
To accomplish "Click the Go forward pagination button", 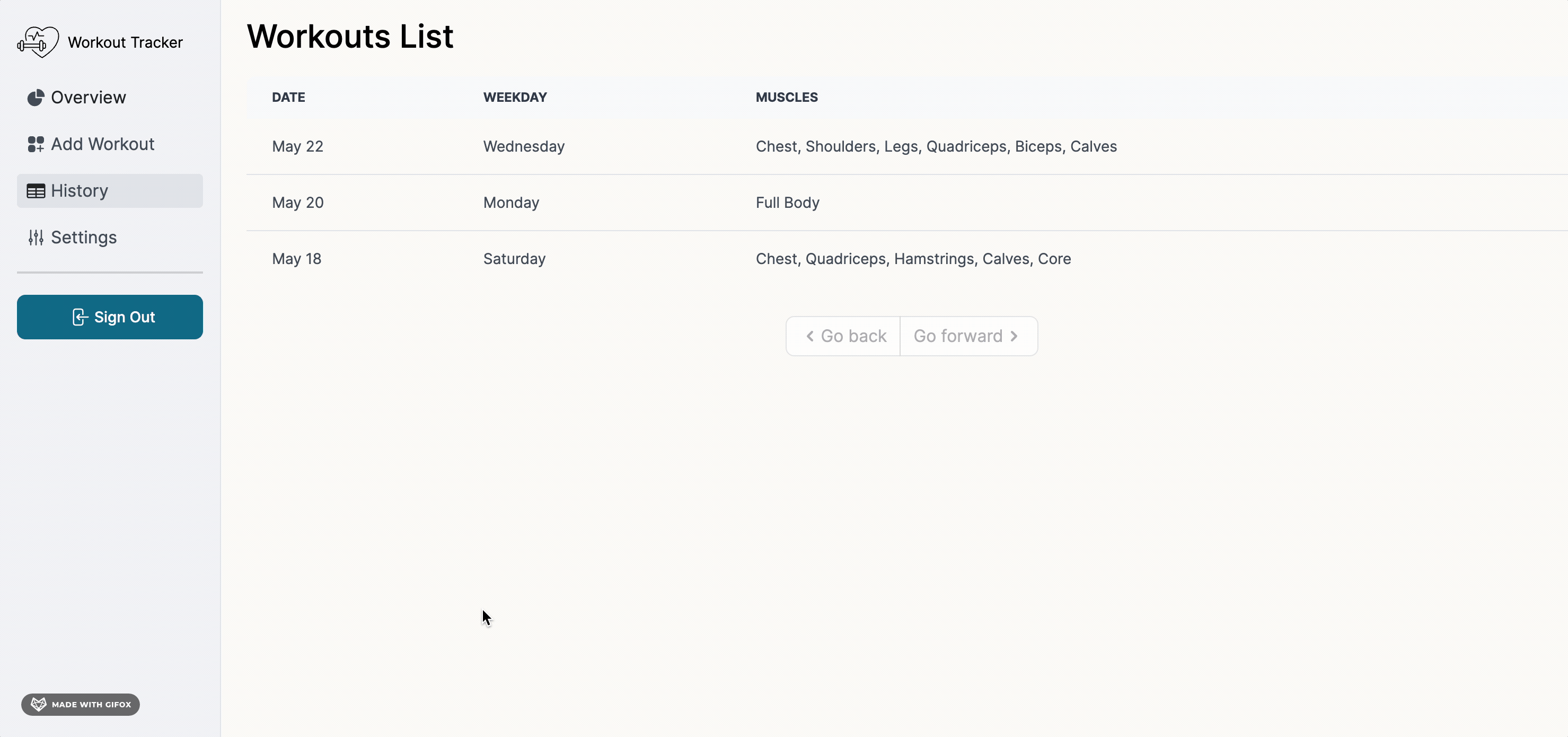I will (969, 336).
